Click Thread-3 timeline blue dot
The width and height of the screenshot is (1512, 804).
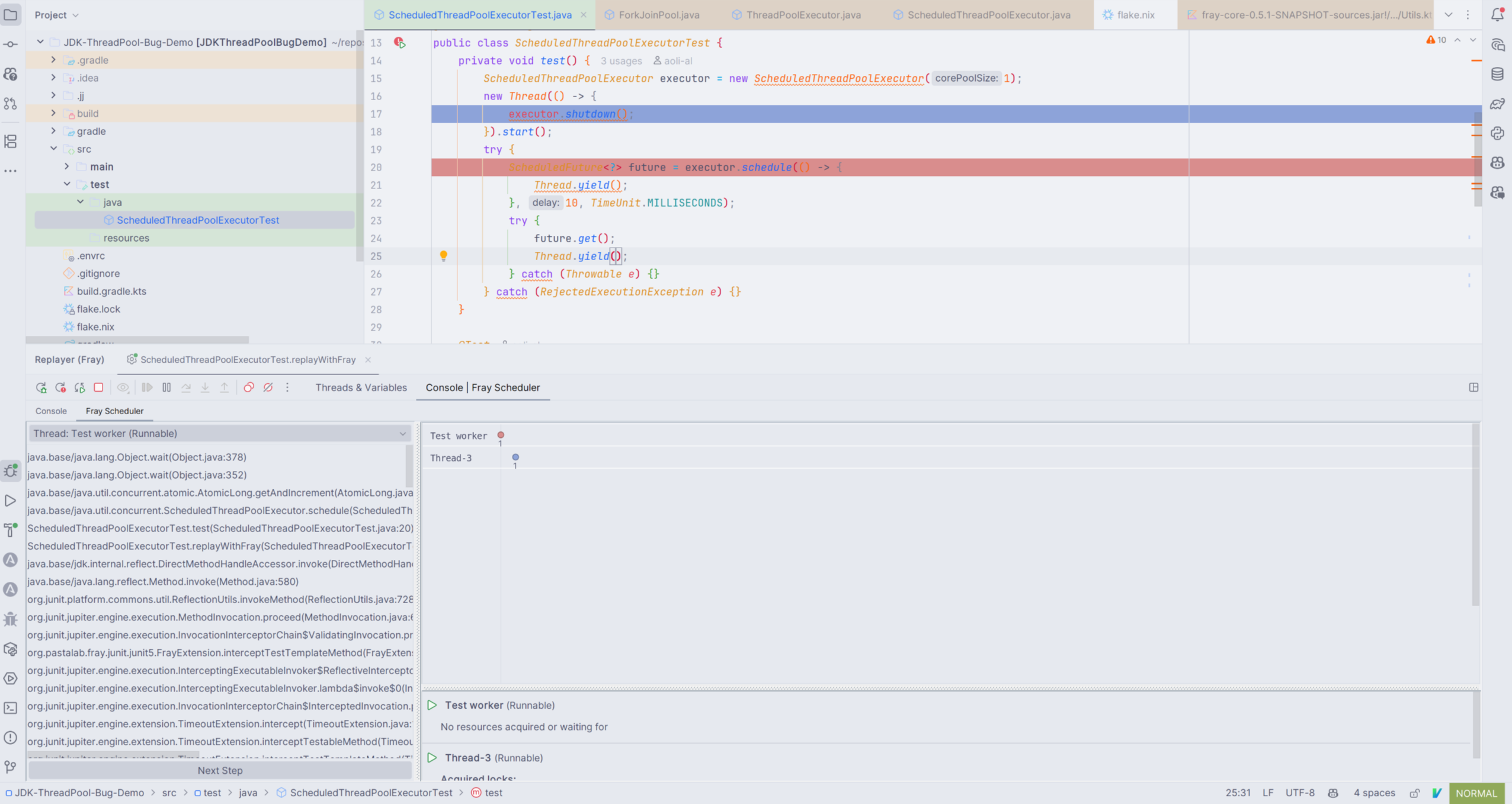515,457
